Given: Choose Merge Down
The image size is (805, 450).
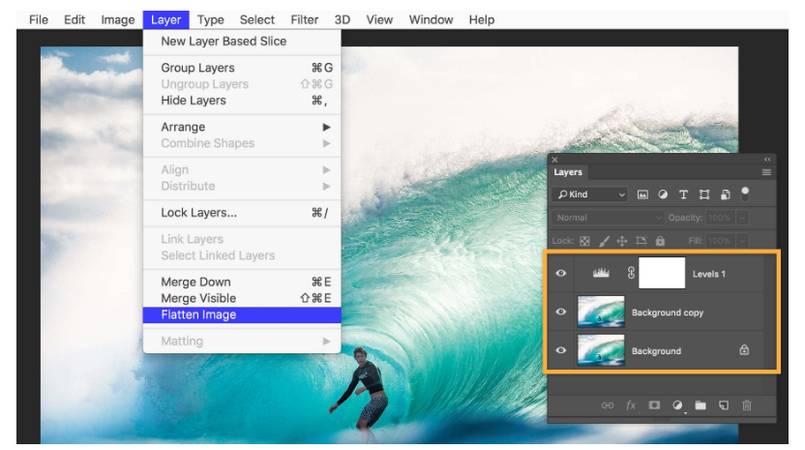Looking at the screenshot, I should 242,282.
